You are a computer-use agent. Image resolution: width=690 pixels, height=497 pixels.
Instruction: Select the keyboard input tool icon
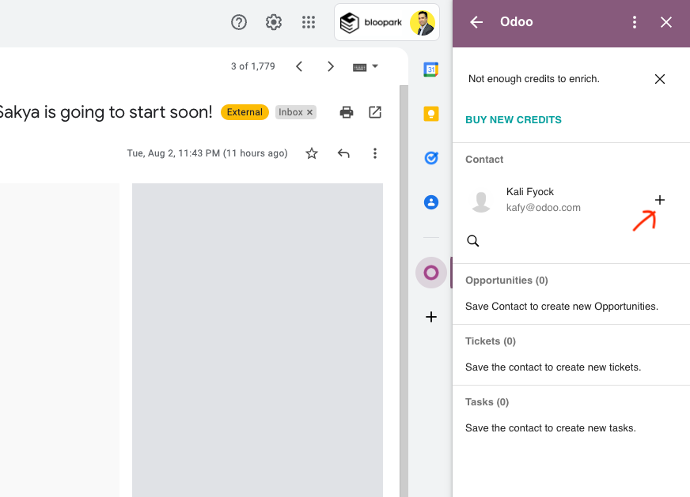click(x=360, y=67)
